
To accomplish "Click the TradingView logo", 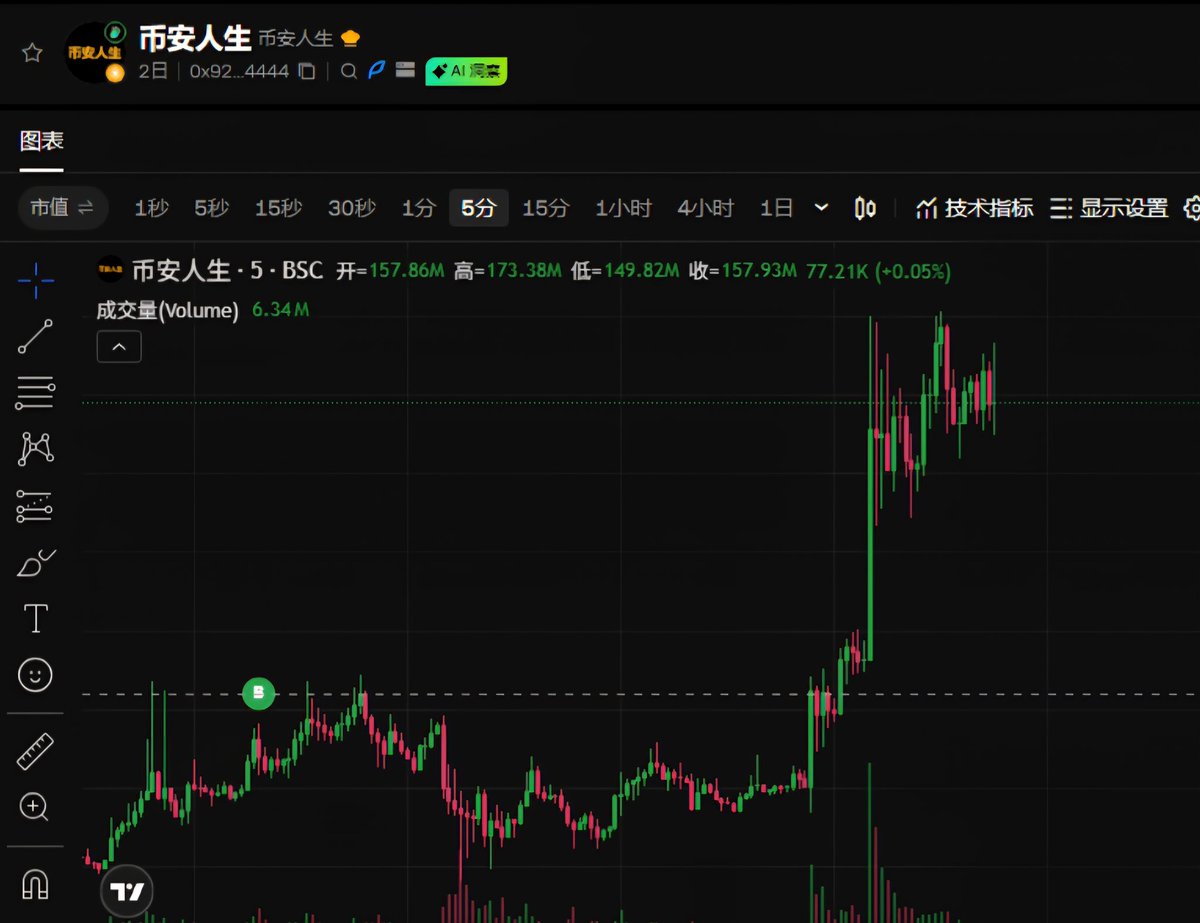I will 127,892.
